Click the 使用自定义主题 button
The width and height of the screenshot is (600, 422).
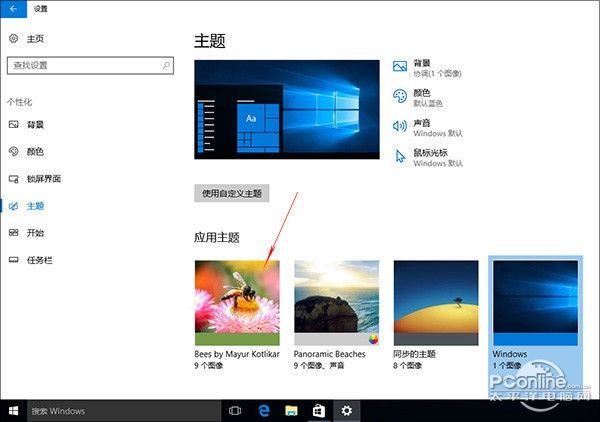pos(232,193)
